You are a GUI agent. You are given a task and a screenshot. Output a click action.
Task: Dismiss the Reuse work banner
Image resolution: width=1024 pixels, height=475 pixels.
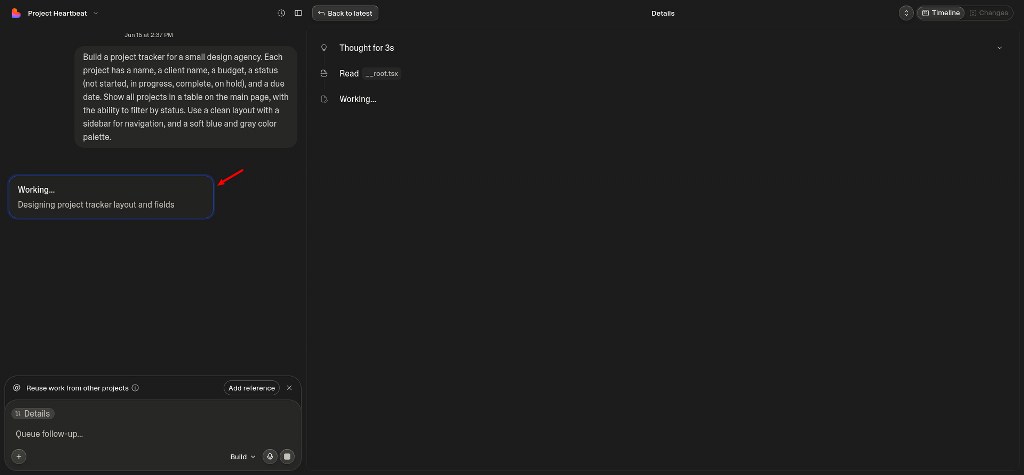289,388
